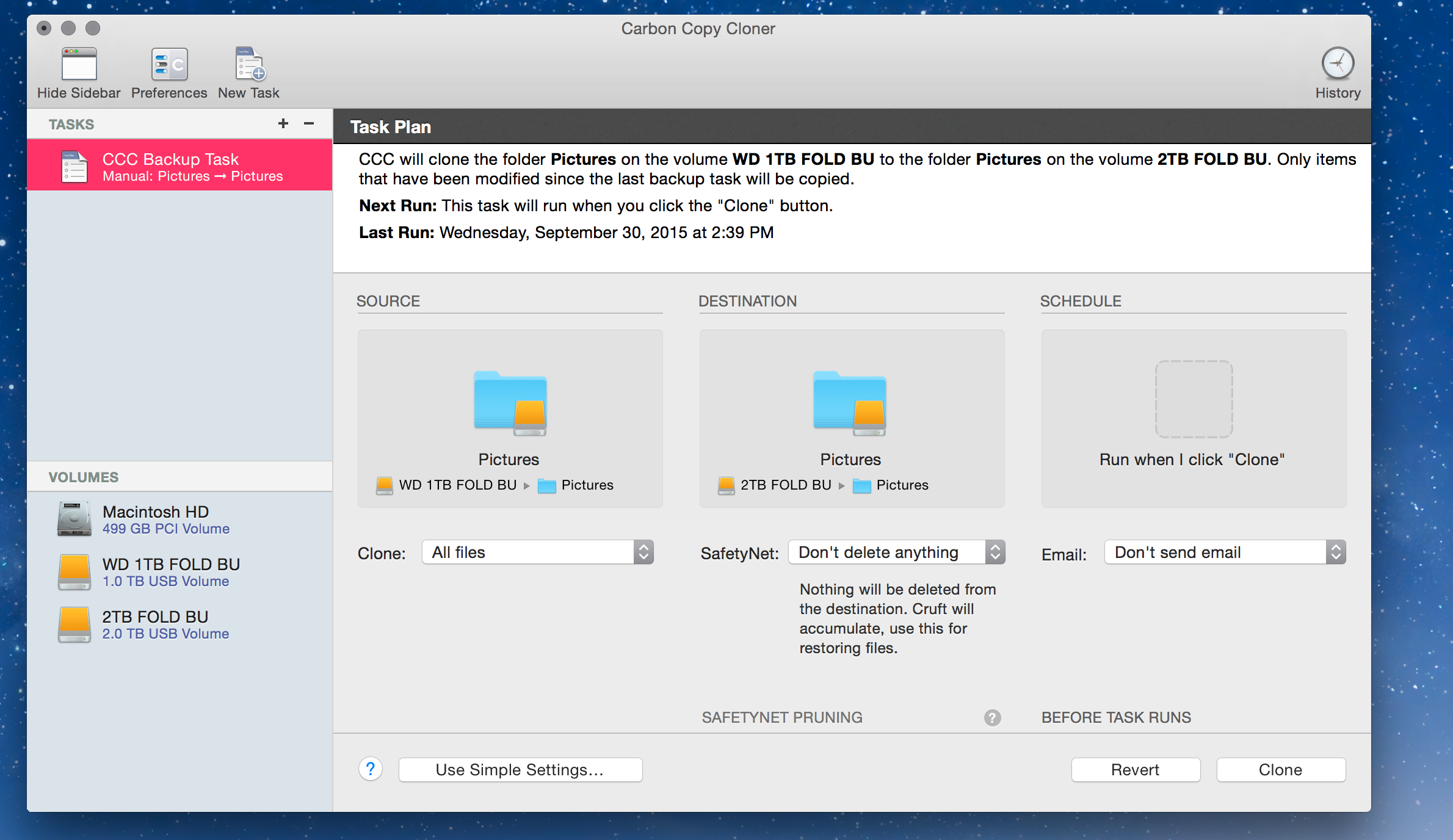Click the WD 1TB FOLD BU sidebar drive icon

pyautogui.click(x=74, y=572)
